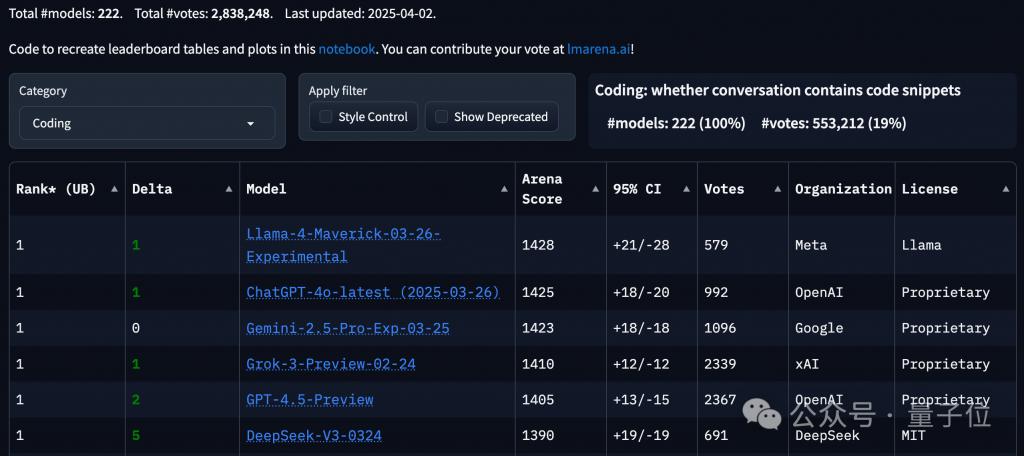1024x456 pixels.
Task: Enable the Show Deprecated checkbox
Action: [x=441, y=117]
